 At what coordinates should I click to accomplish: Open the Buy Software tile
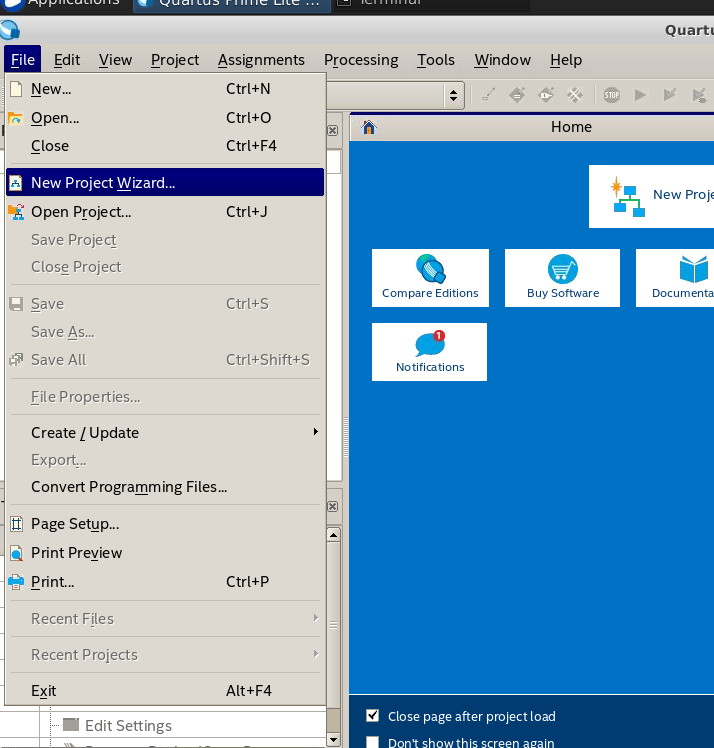[x=562, y=278]
